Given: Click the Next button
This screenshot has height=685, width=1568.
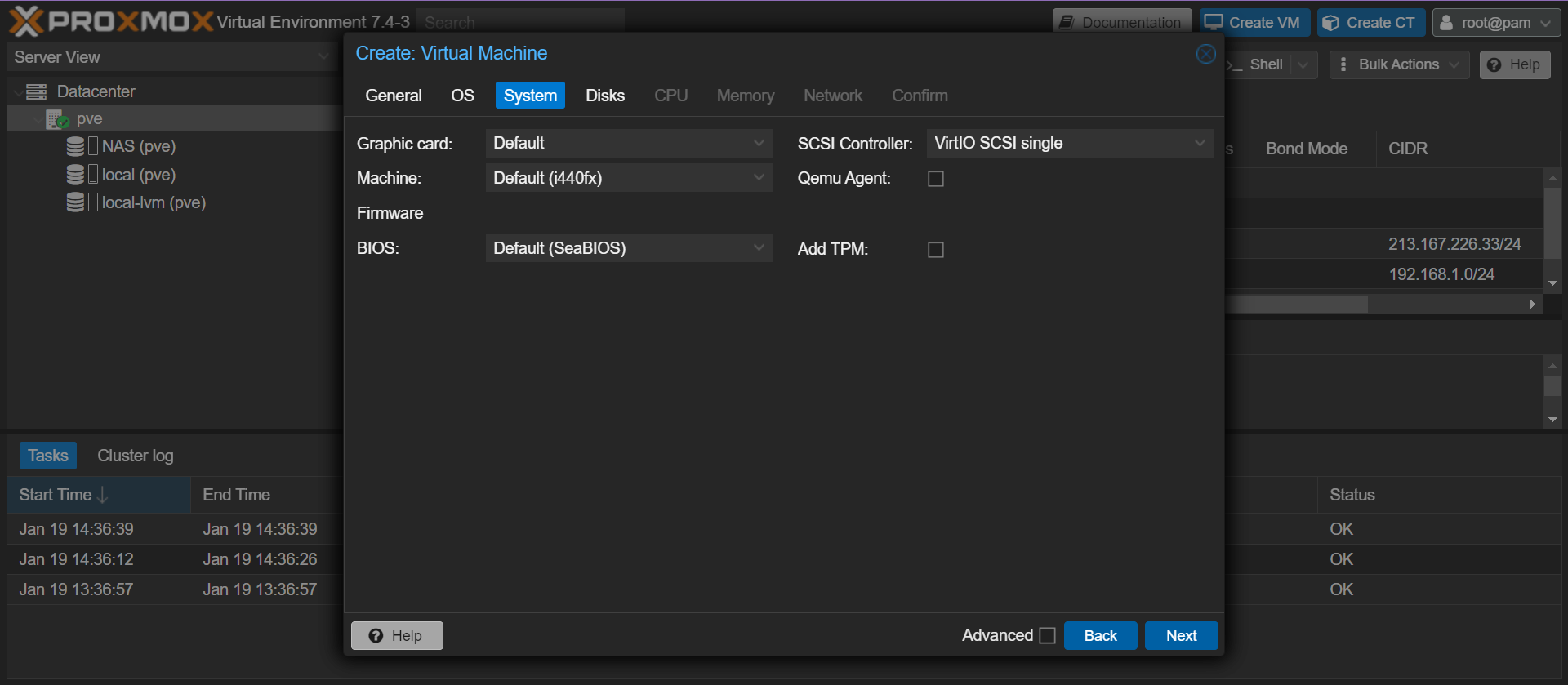Looking at the screenshot, I should (x=1181, y=635).
